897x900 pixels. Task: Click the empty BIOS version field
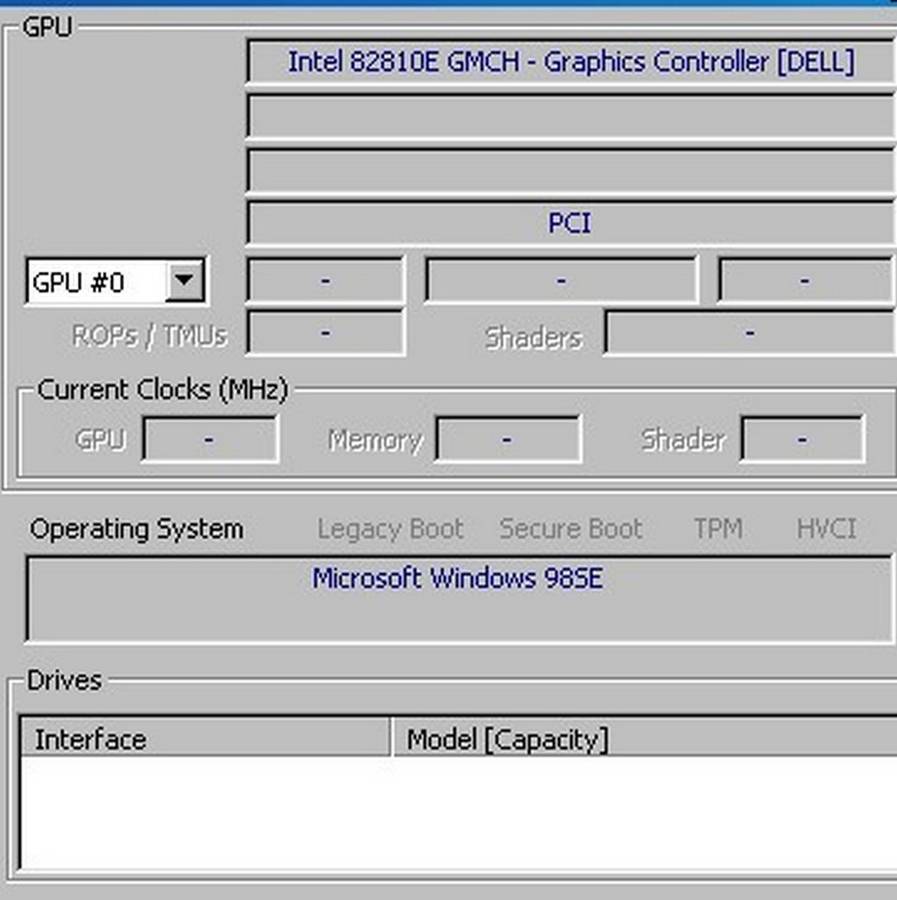[x=570, y=170]
